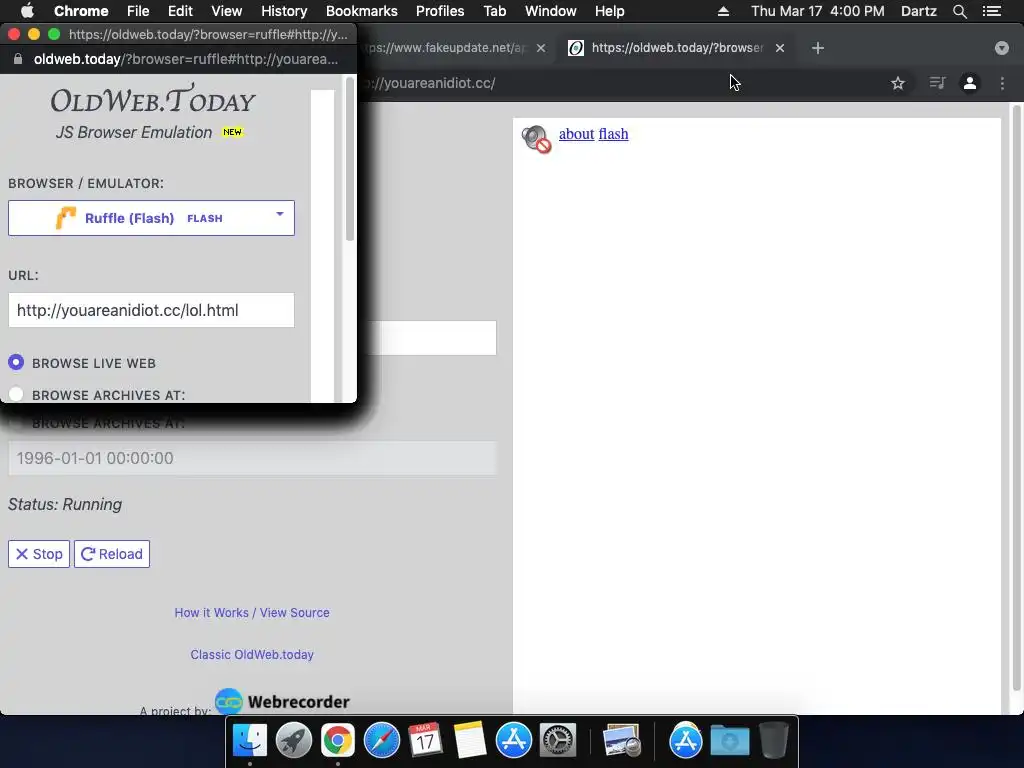Click the Status: Running text
This screenshot has width=1024, height=768.
point(65,504)
